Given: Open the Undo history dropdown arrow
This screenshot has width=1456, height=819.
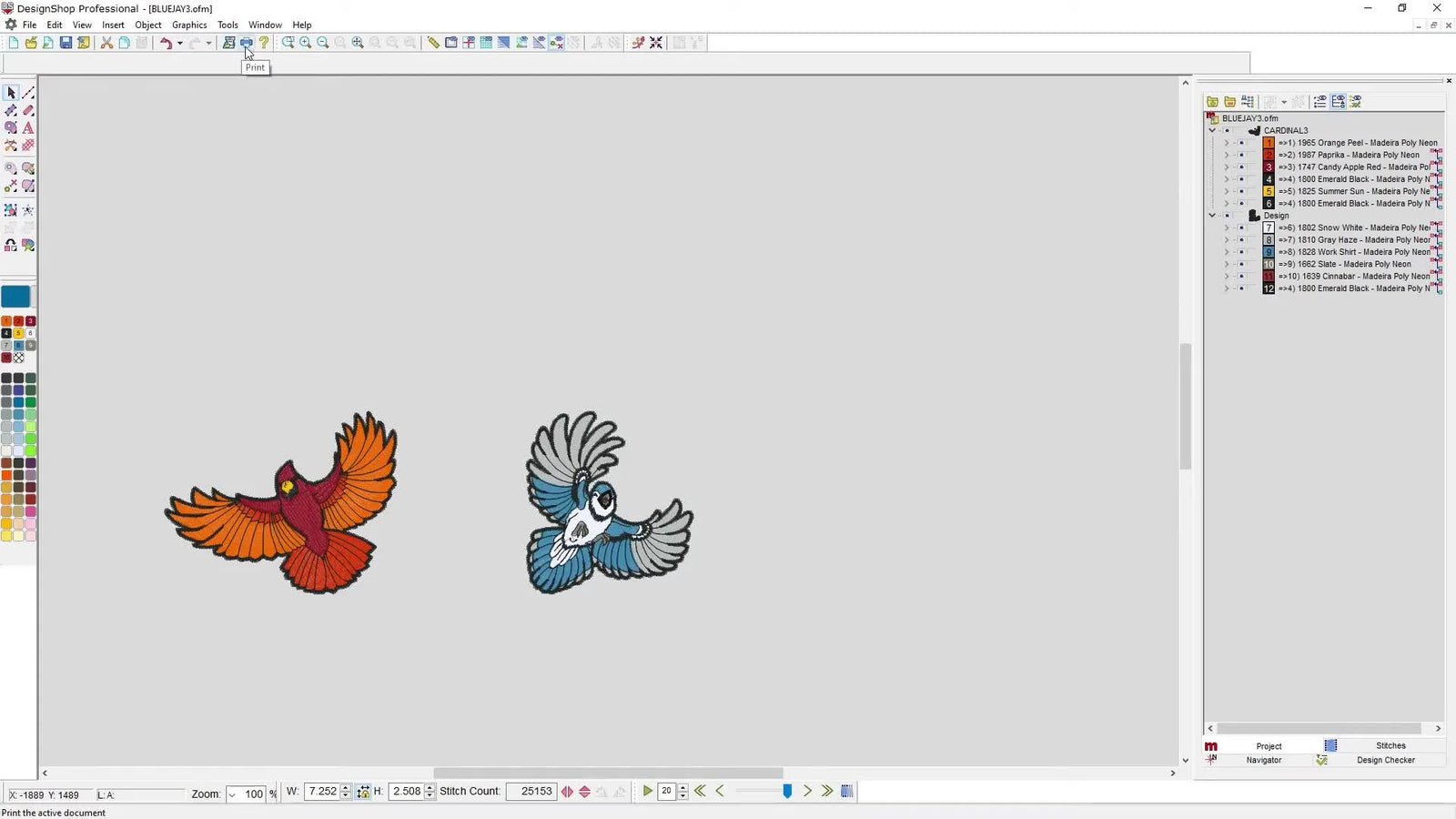Looking at the screenshot, I should tap(179, 43).
